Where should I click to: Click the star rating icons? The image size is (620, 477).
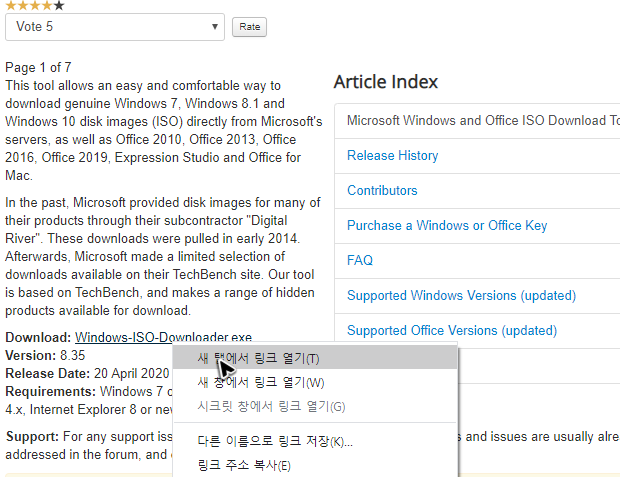click(35, 5)
